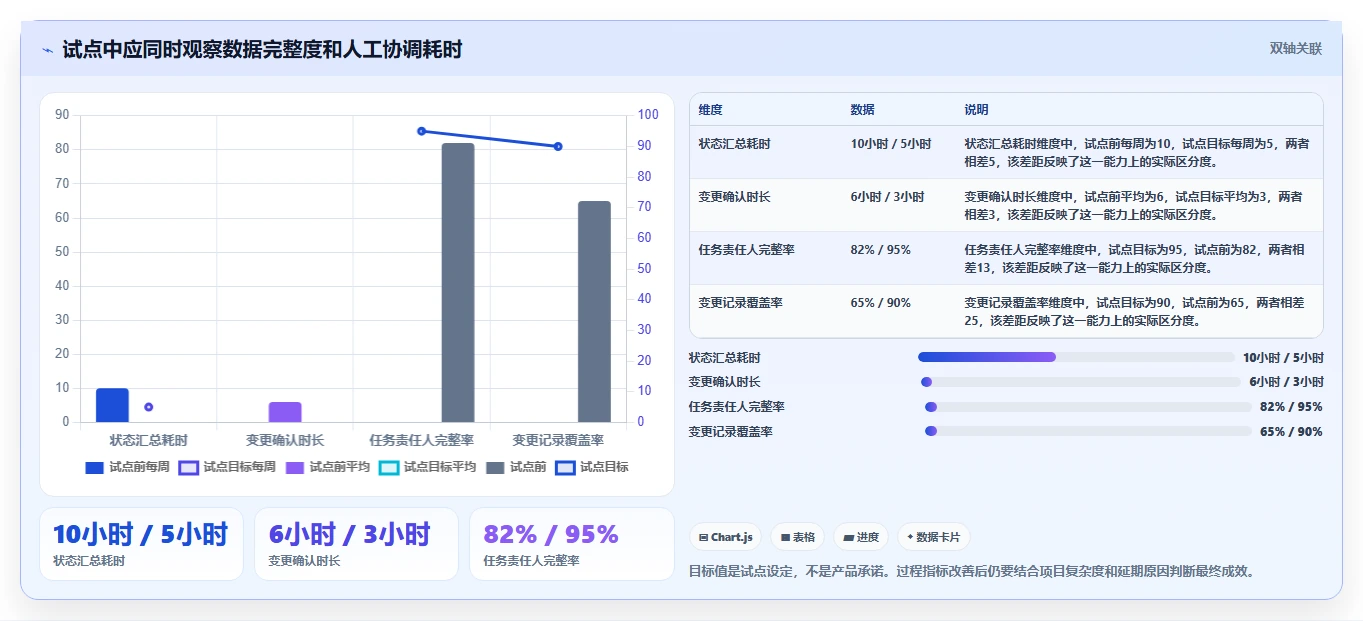
Task: Click the 状态汇总耗时 x-axis label under the chart
Action: point(149,440)
